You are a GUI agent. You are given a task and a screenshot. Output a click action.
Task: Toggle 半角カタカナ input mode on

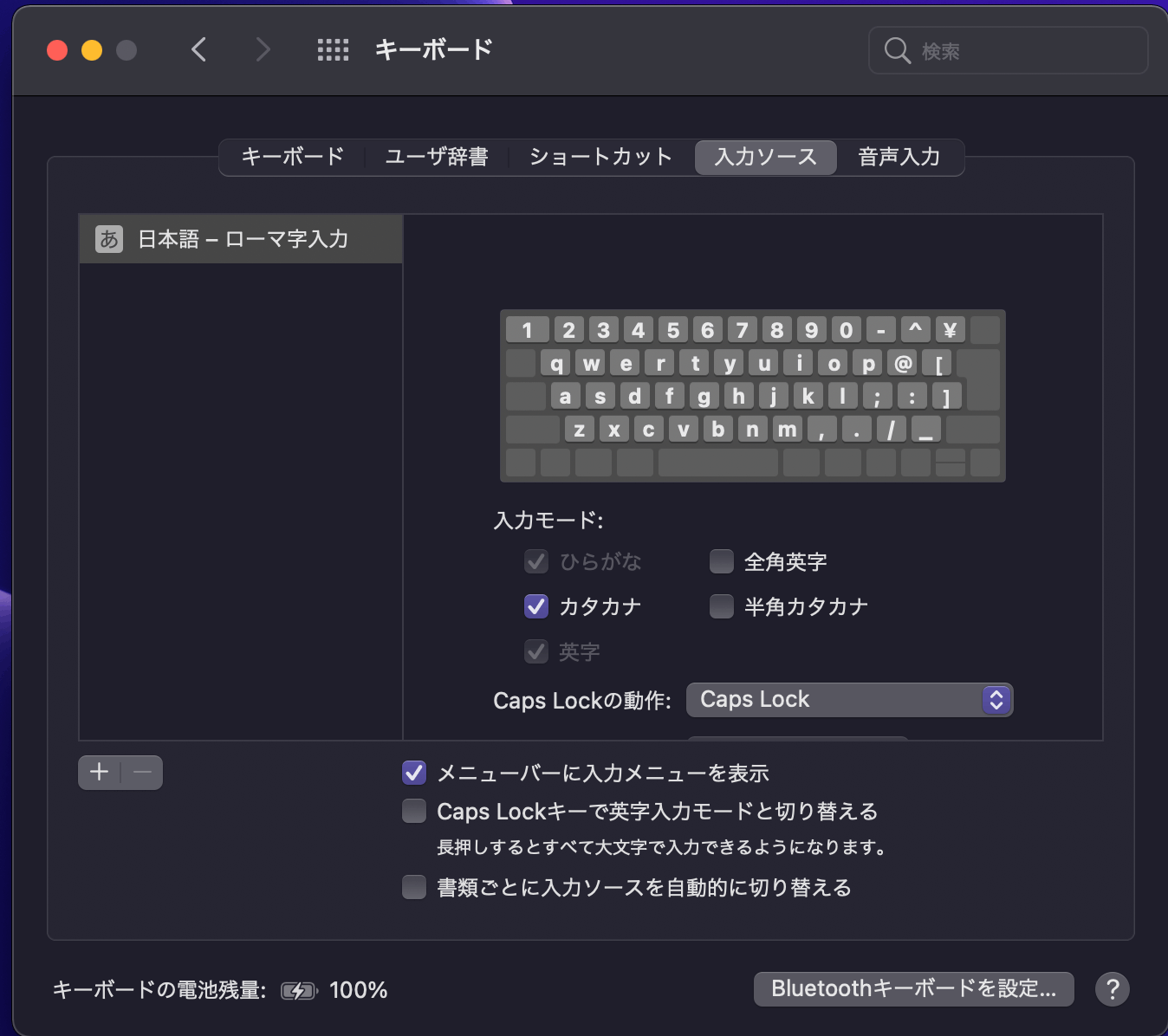[x=721, y=606]
